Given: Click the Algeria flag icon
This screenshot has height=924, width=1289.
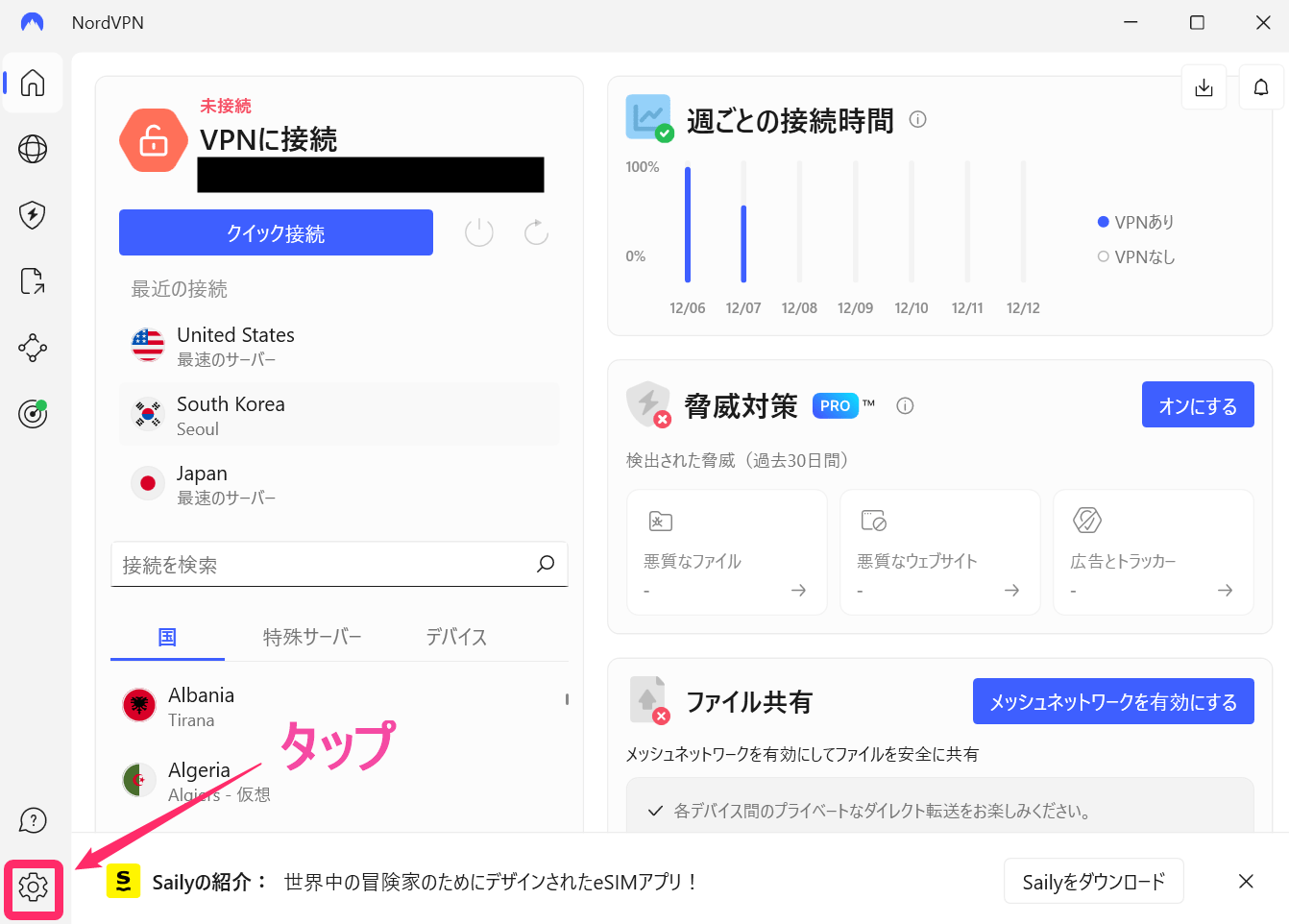Looking at the screenshot, I should [x=139, y=780].
